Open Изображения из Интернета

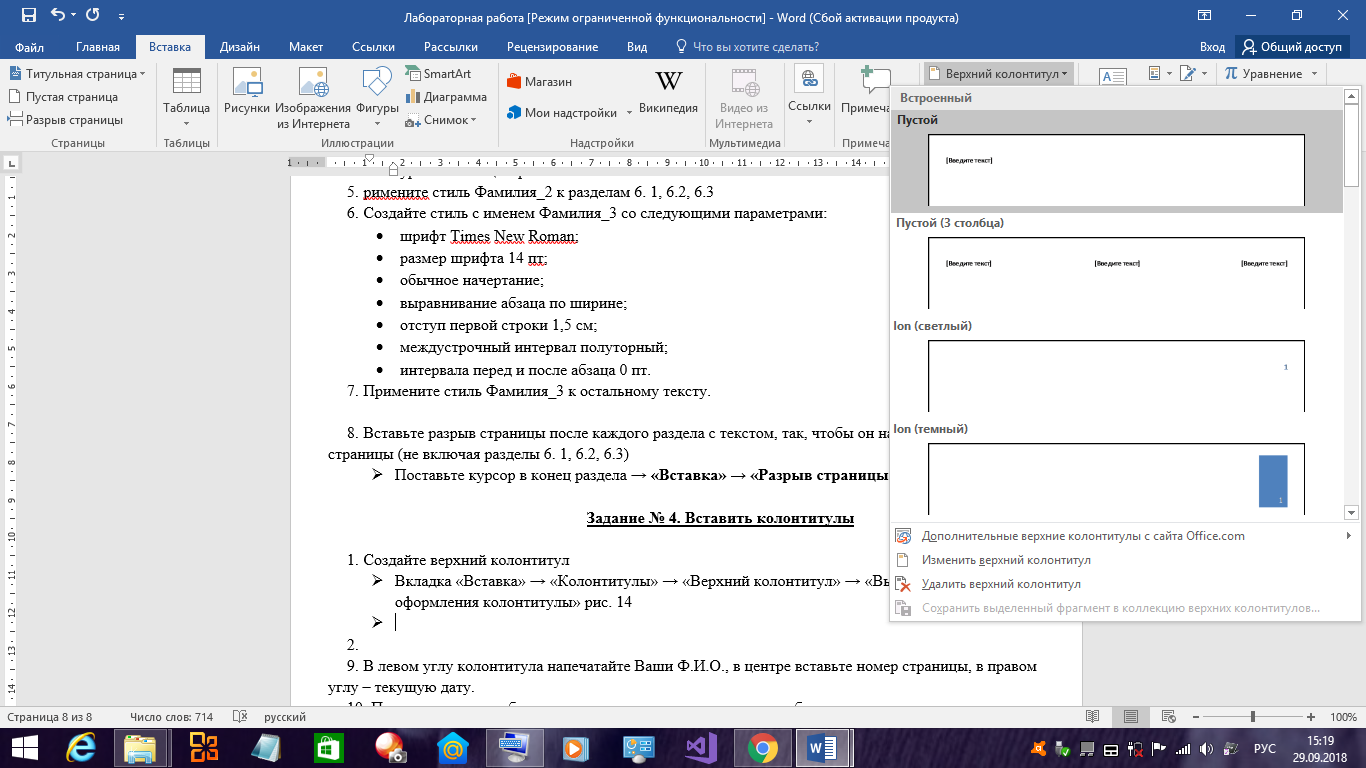pyautogui.click(x=313, y=97)
